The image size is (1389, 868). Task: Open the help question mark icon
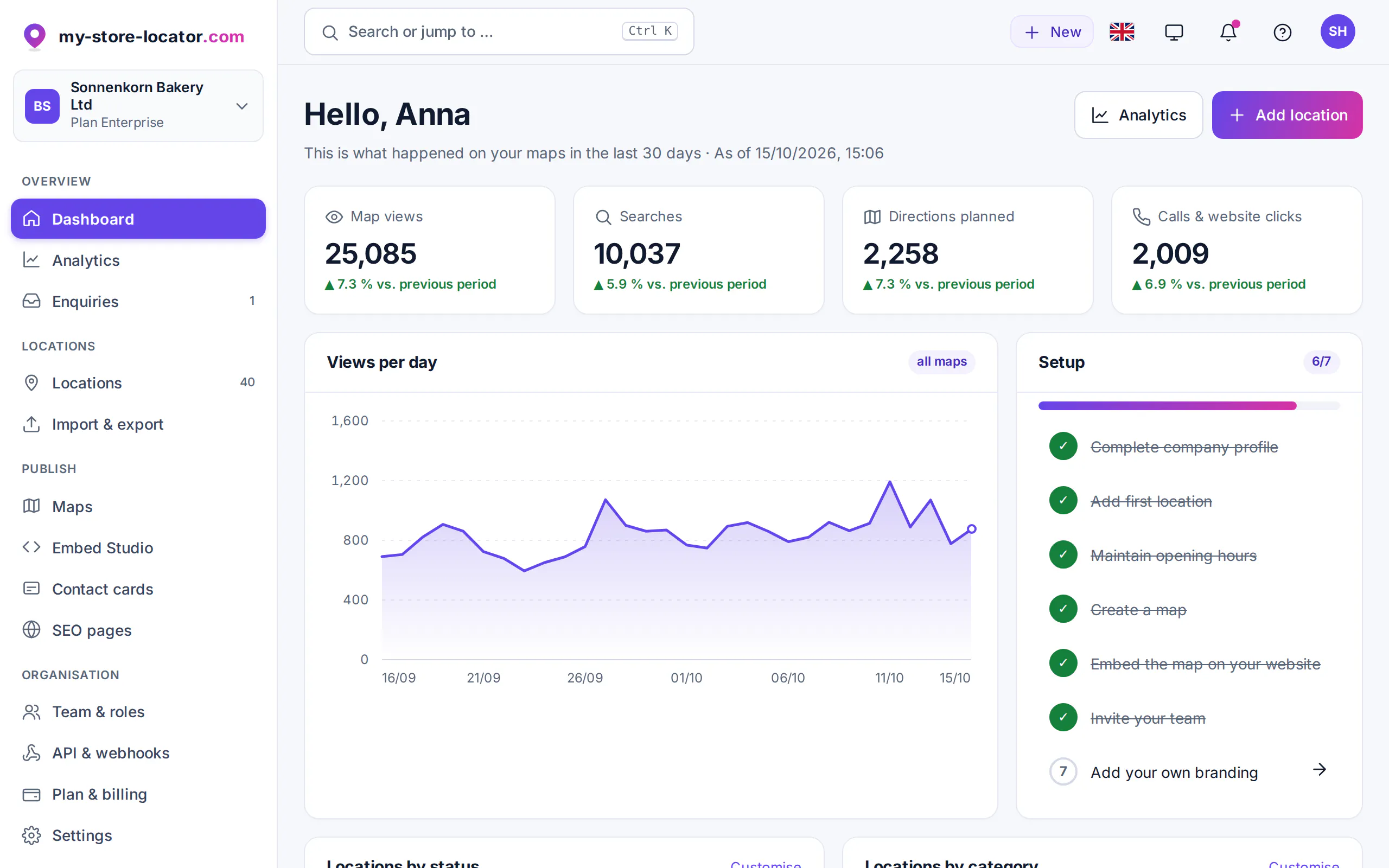(1282, 32)
